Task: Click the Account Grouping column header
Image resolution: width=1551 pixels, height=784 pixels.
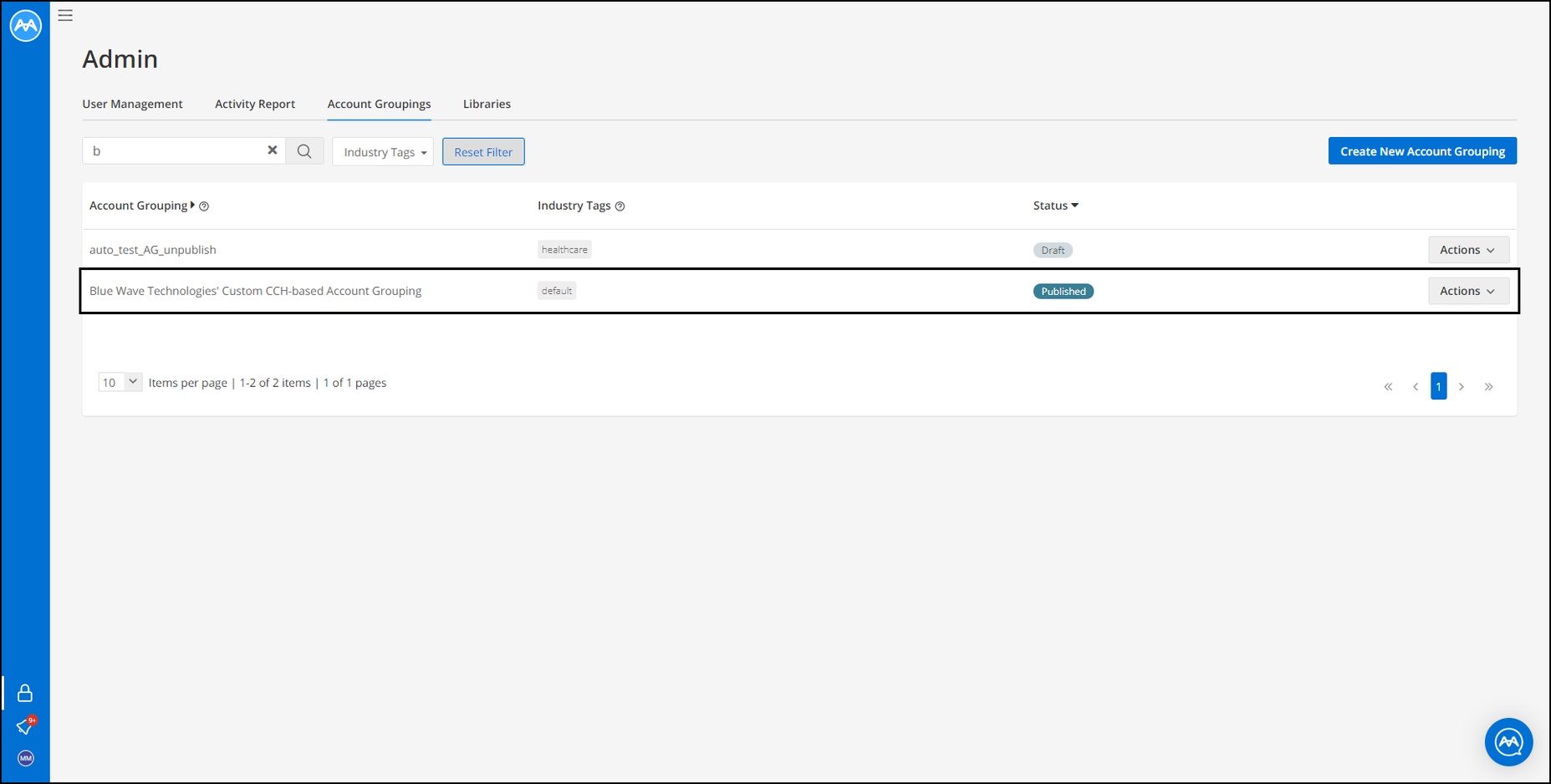Action: point(138,206)
